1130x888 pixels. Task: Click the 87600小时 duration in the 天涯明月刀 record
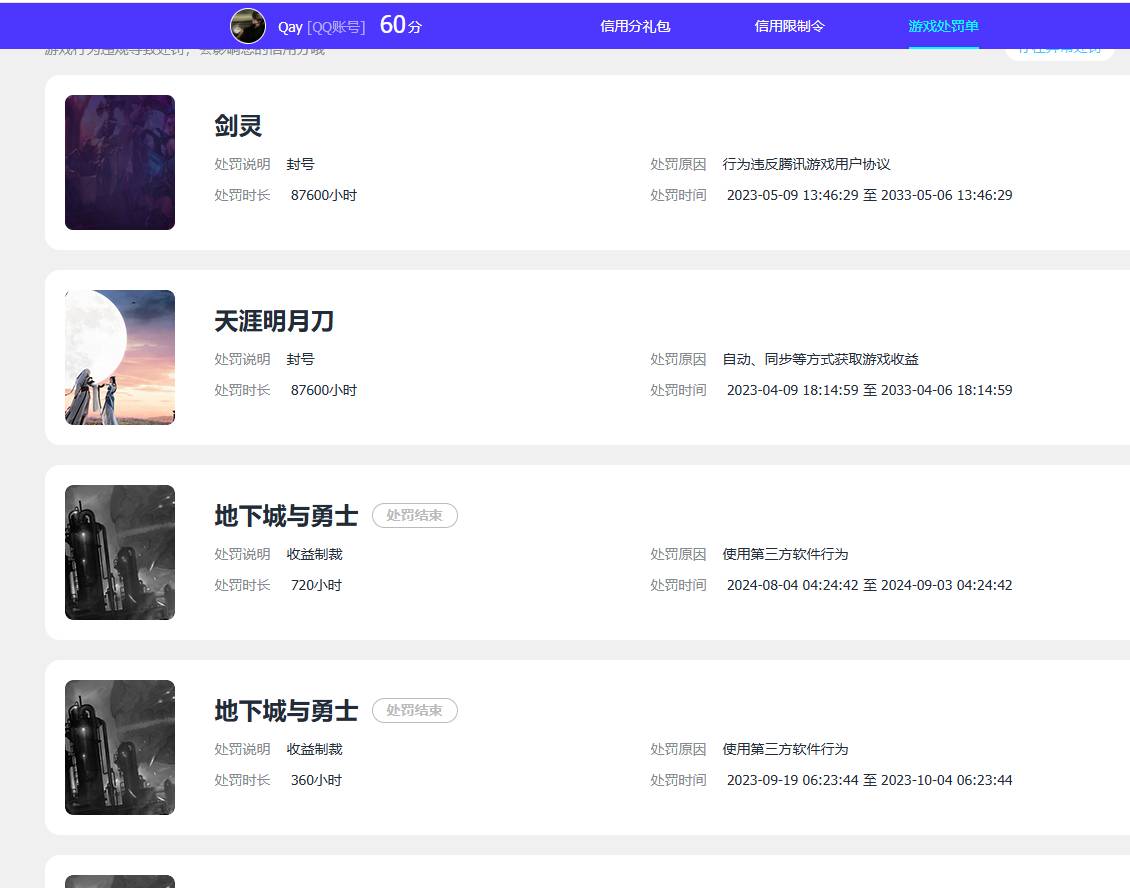[x=324, y=390]
